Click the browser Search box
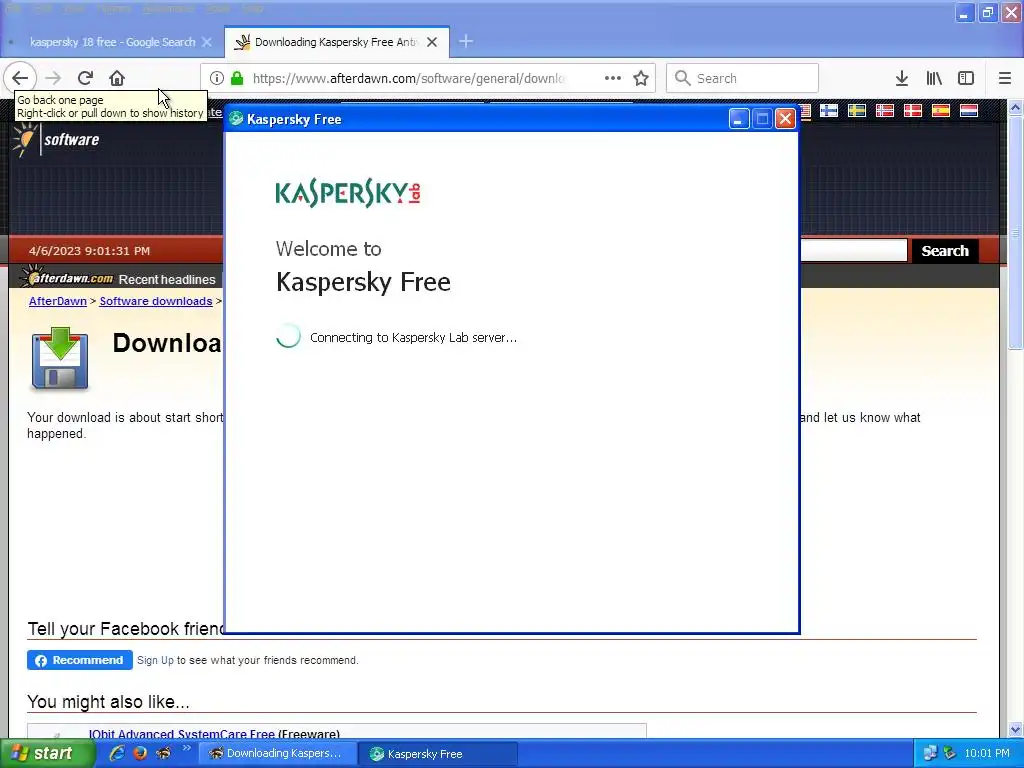 point(743,78)
